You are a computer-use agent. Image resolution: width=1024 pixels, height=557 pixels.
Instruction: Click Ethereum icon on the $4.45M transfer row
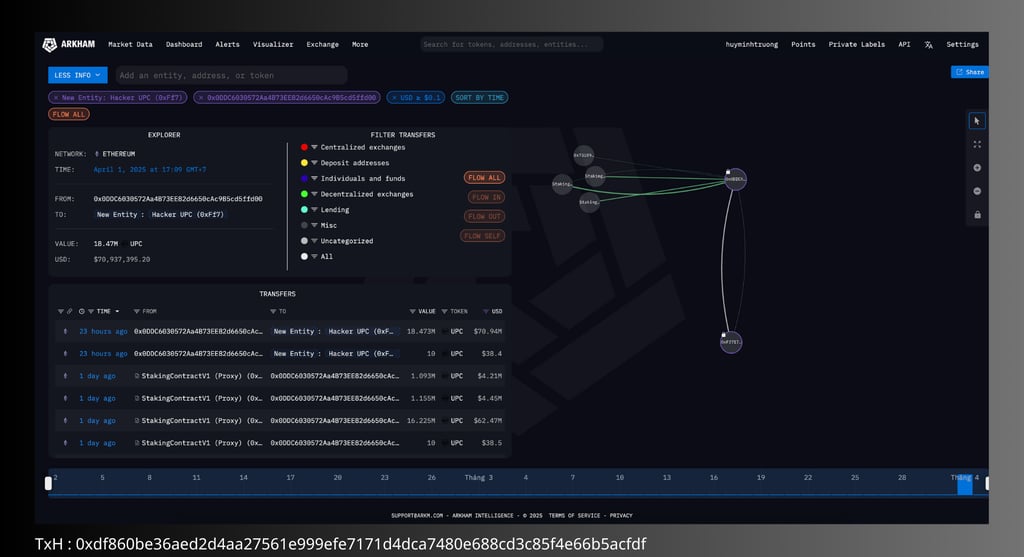[65, 398]
